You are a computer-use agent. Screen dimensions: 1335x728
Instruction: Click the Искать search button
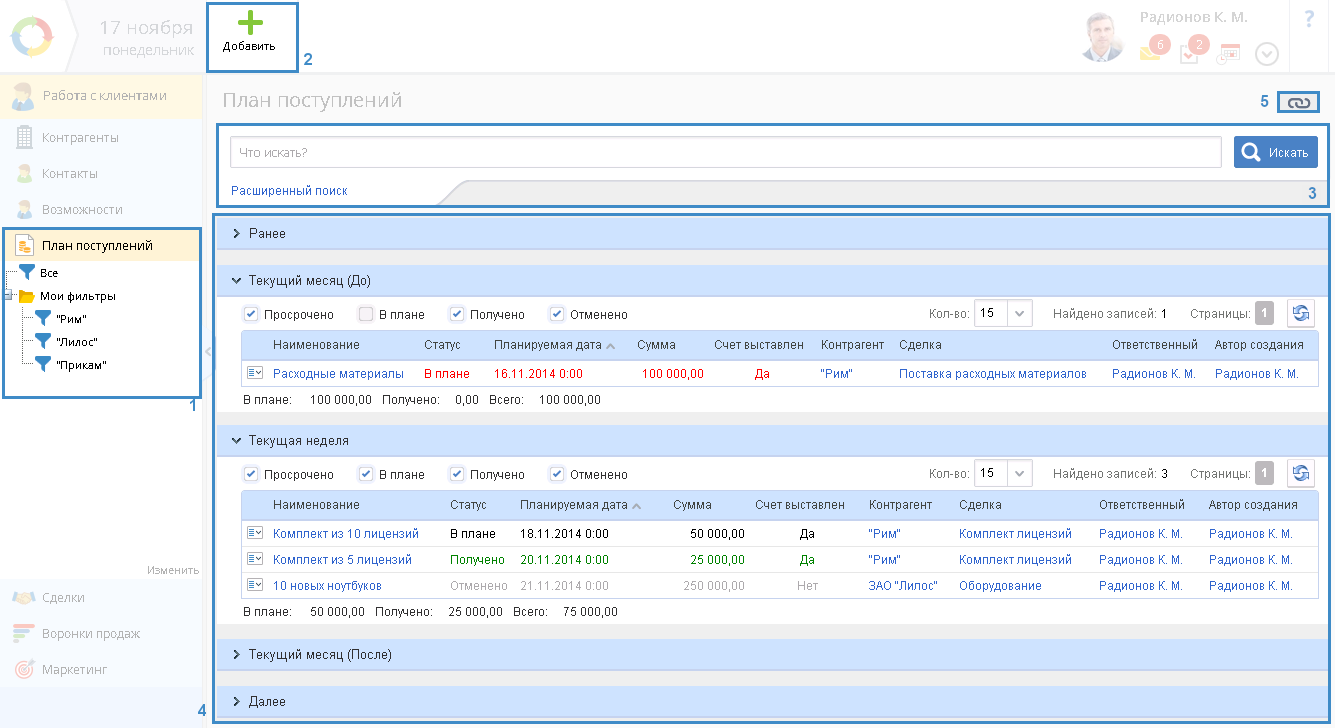point(1275,153)
